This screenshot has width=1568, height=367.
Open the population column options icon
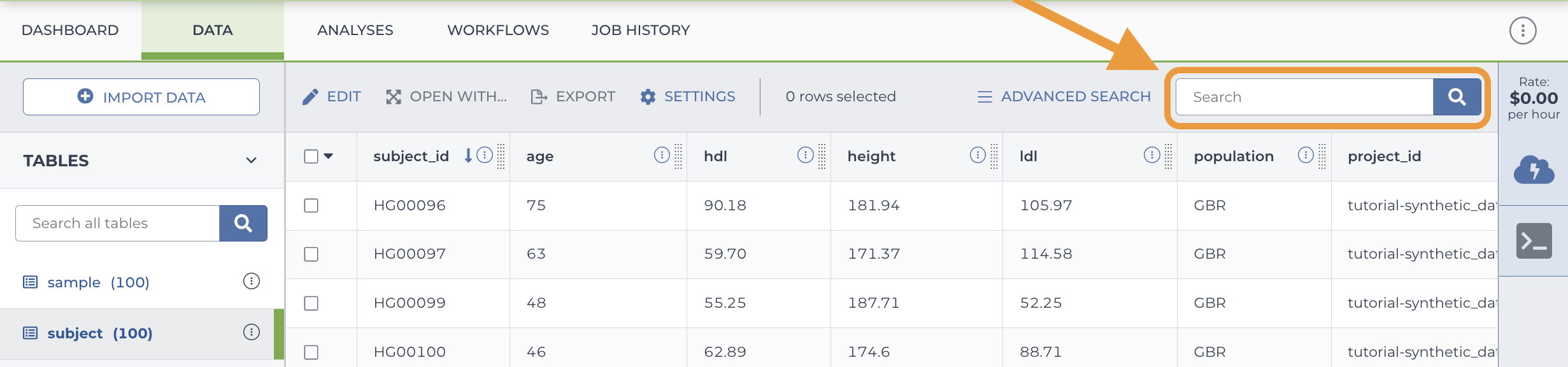(x=1306, y=155)
